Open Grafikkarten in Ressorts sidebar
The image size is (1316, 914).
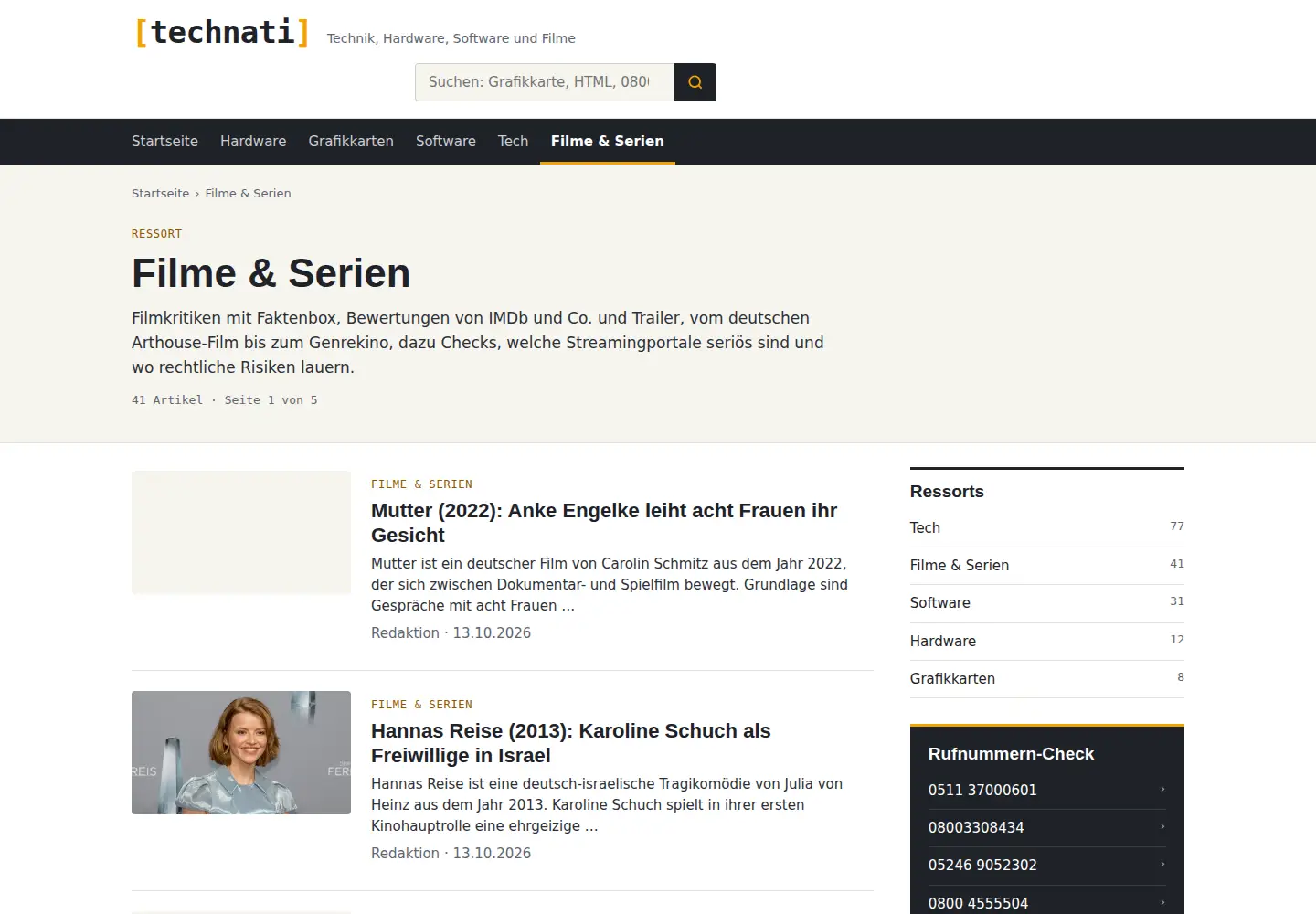1047,678
